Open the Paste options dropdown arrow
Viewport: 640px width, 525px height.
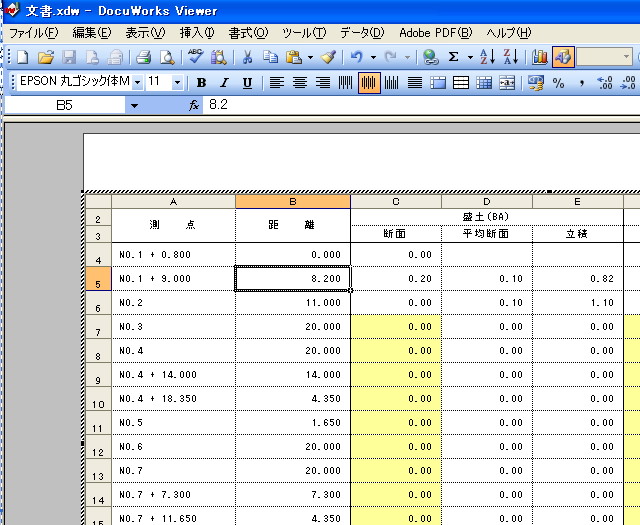coord(310,57)
